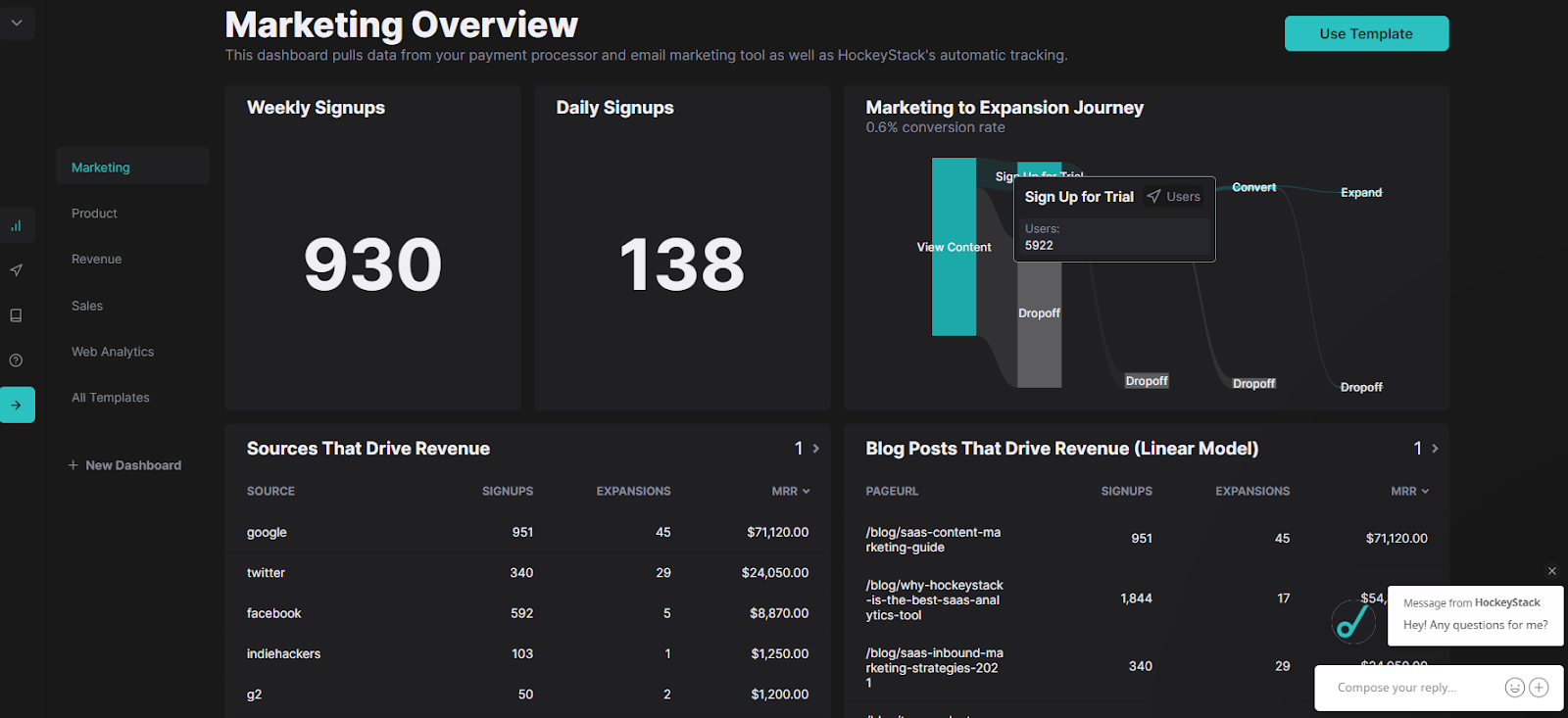
Task: Open the bar chart dashboards icon in left rail
Action: click(17, 225)
